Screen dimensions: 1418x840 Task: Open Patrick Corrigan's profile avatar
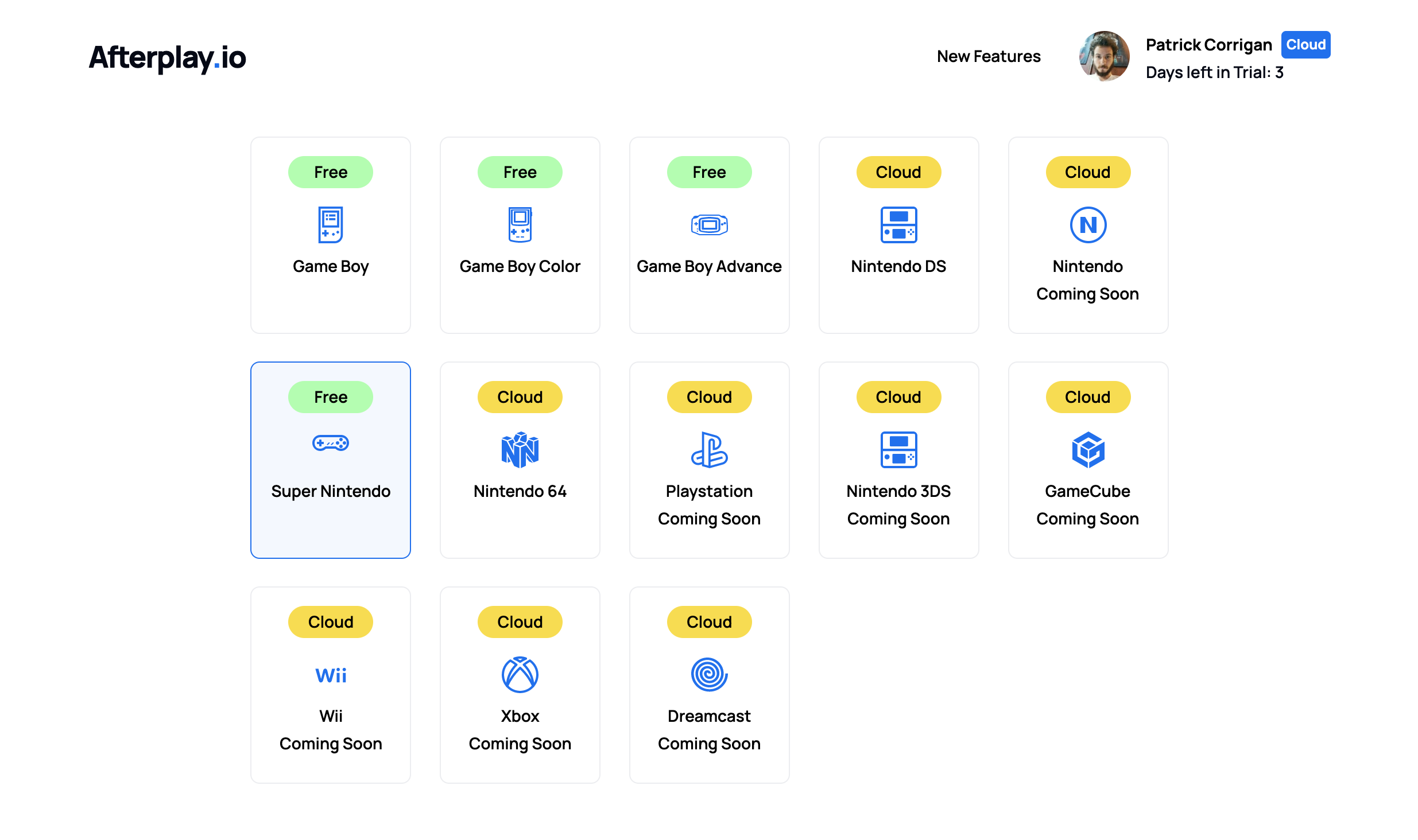click(x=1104, y=56)
